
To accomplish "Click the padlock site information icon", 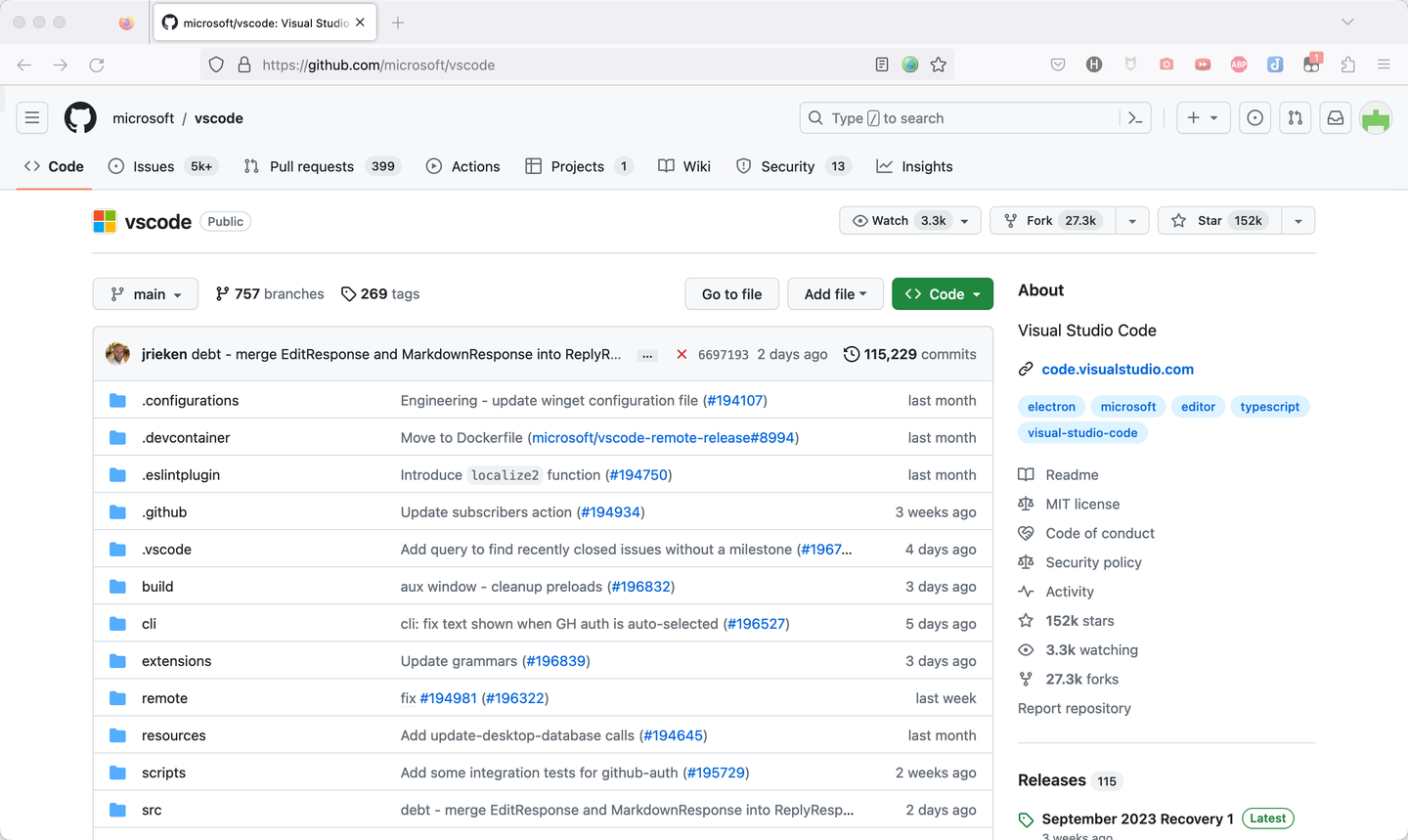I will [x=244, y=65].
